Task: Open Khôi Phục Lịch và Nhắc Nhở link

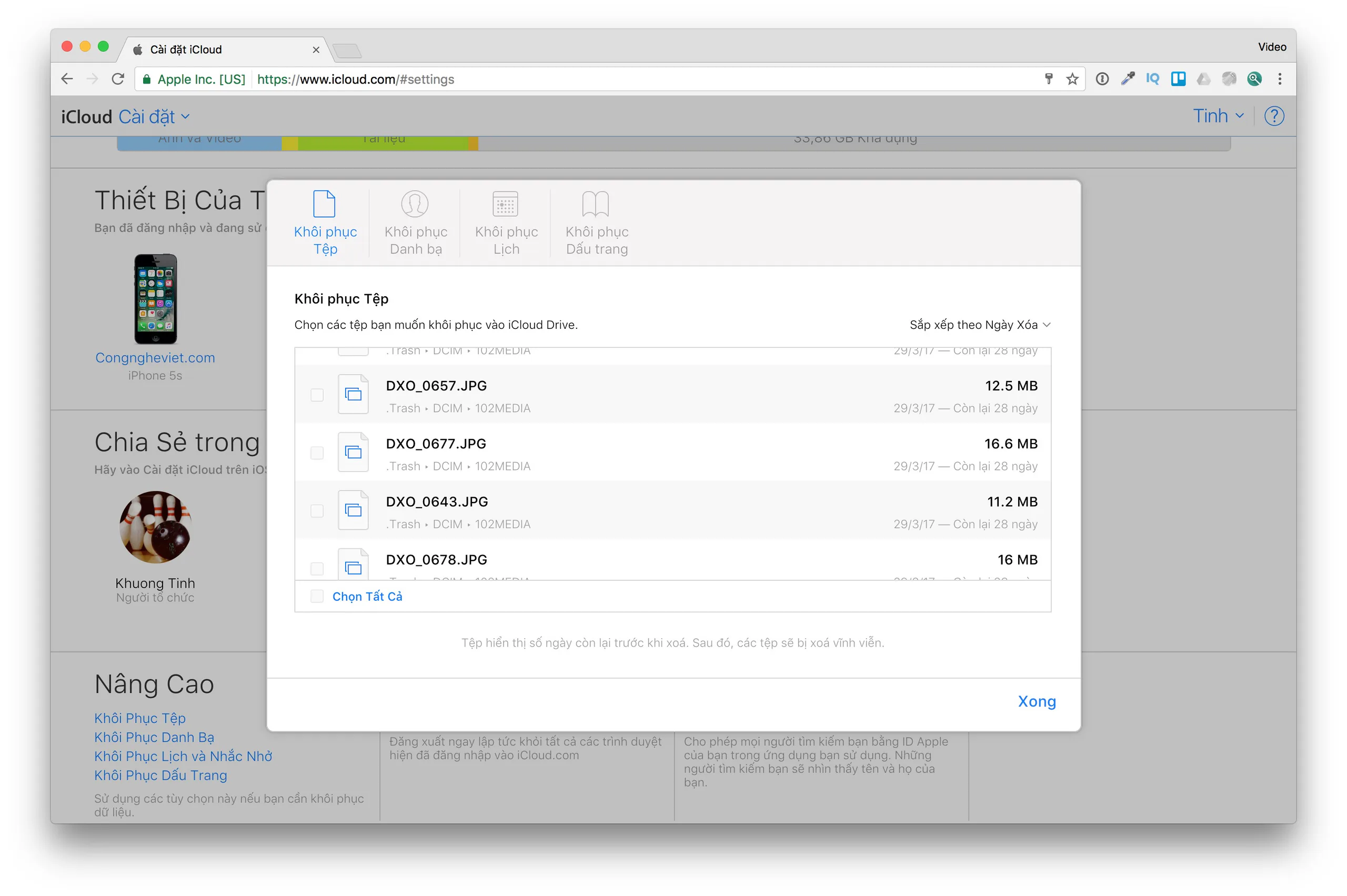Action: click(183, 756)
